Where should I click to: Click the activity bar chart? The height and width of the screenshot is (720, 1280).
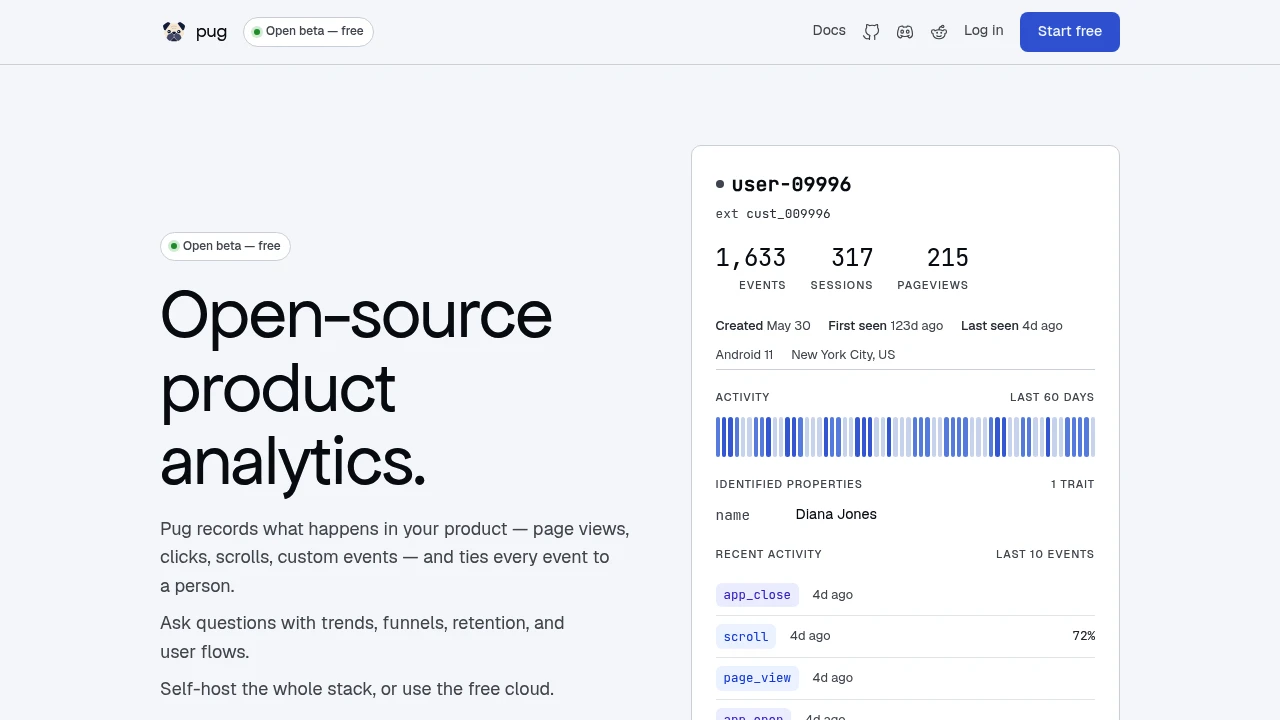tap(905, 437)
